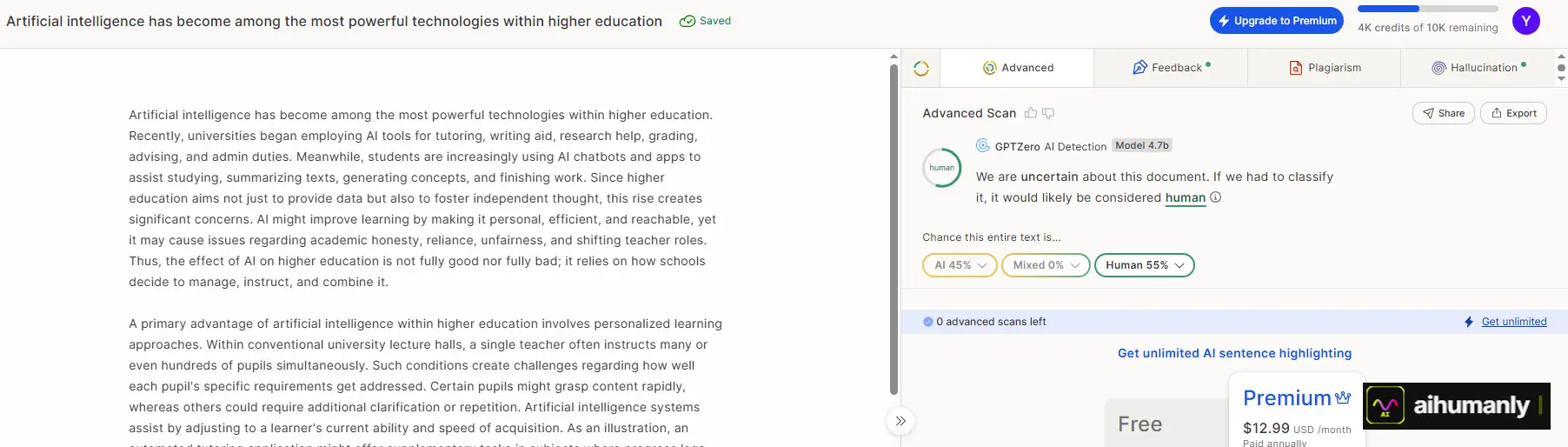The image size is (1568, 447).
Task: Click the lightning icon beside Get unlimited
Action: click(x=1469, y=322)
